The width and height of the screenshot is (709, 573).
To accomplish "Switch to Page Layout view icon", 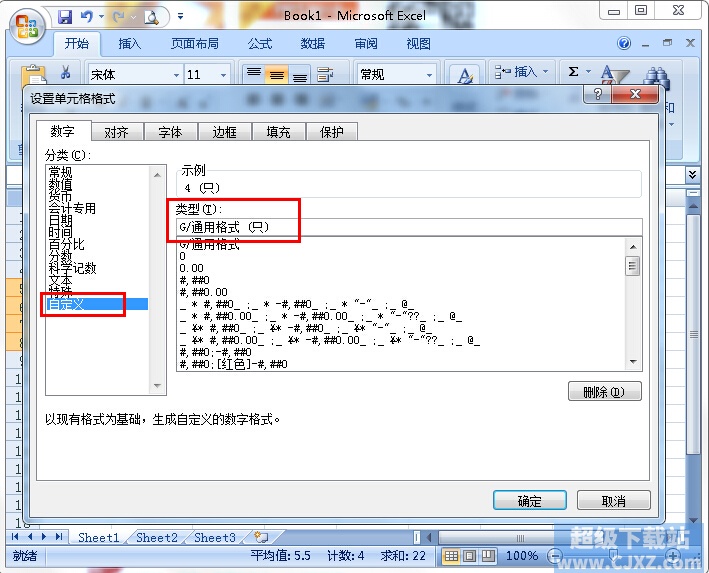I will [x=471, y=556].
